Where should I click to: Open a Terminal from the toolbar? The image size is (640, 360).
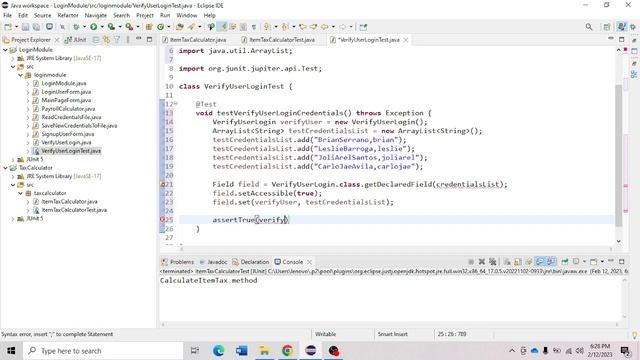[x=49, y=27]
